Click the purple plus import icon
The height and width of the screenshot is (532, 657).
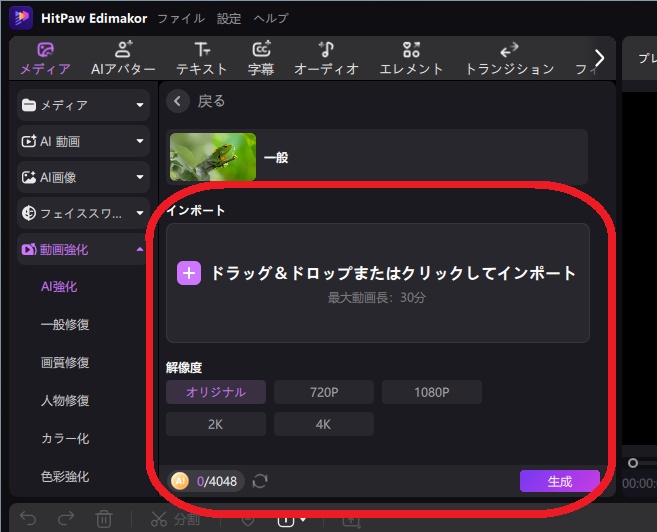pyautogui.click(x=189, y=273)
